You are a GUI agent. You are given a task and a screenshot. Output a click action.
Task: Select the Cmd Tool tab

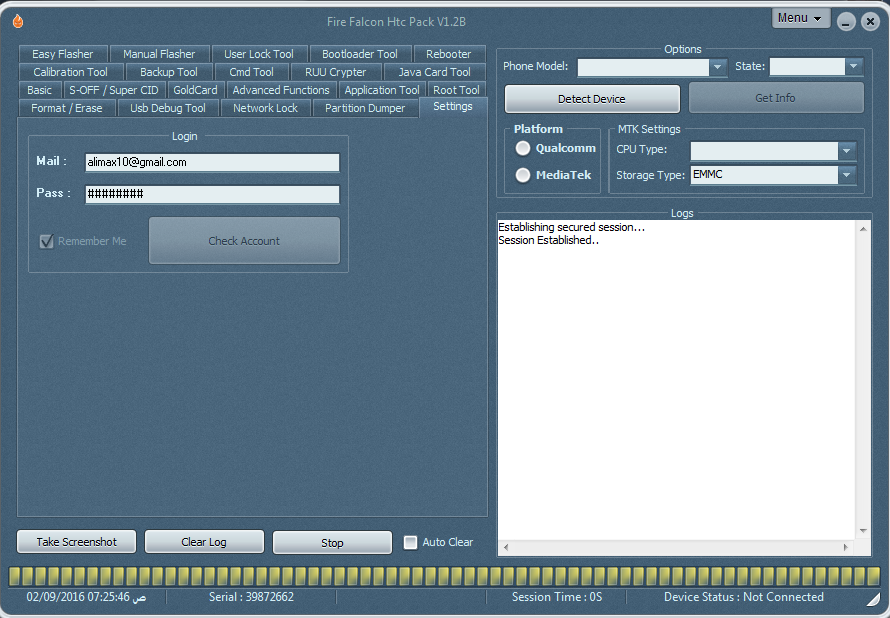click(251, 72)
